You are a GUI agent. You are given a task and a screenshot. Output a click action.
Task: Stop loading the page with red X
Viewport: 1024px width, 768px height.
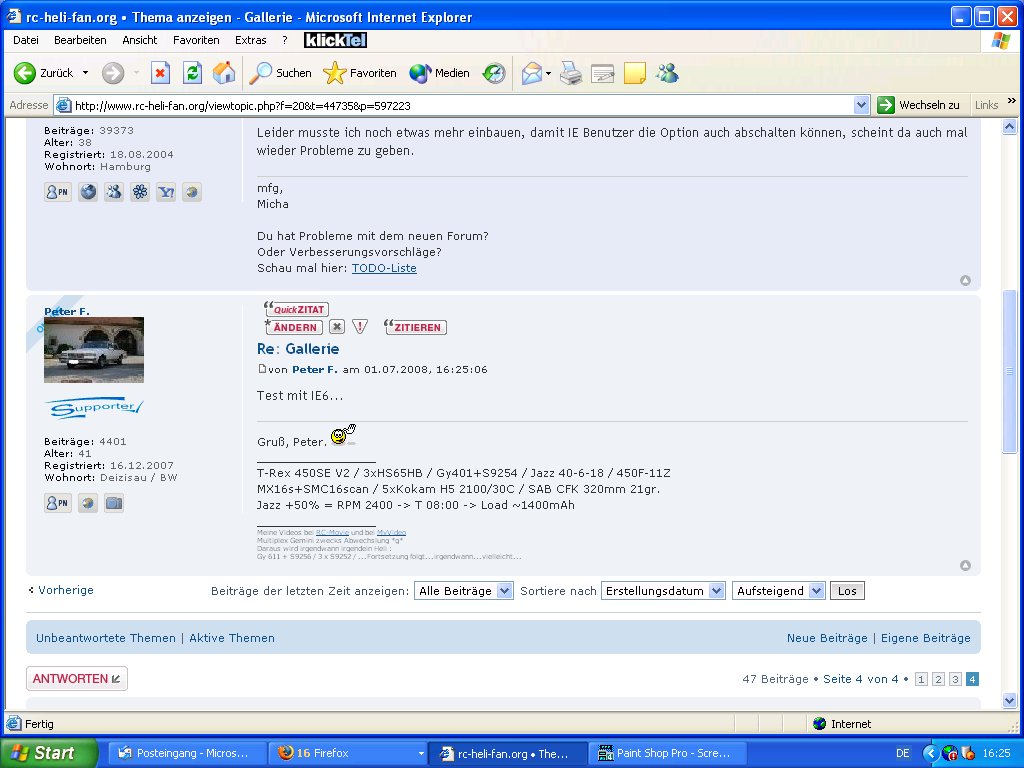tap(160, 73)
